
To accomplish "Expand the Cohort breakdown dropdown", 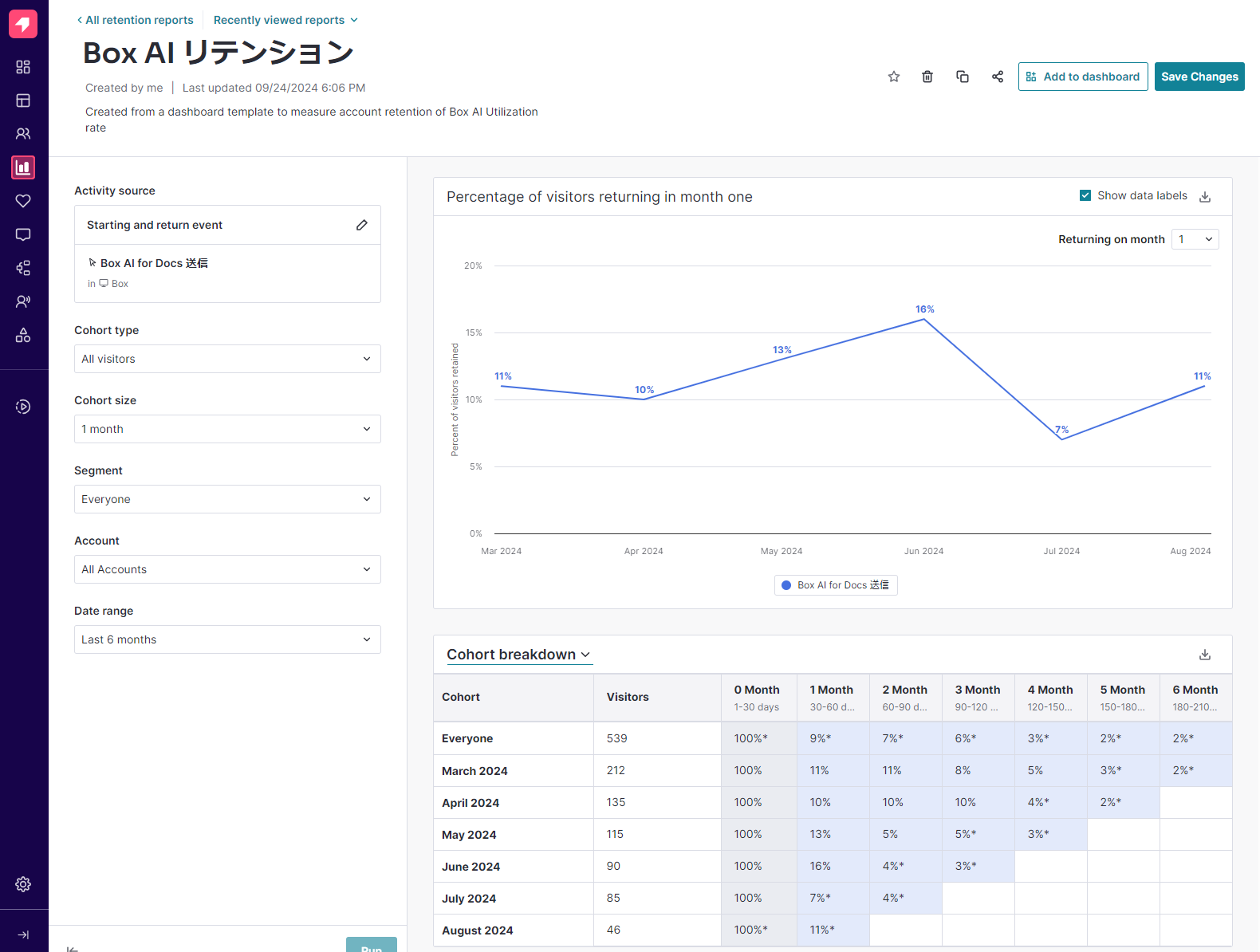I will (518, 655).
